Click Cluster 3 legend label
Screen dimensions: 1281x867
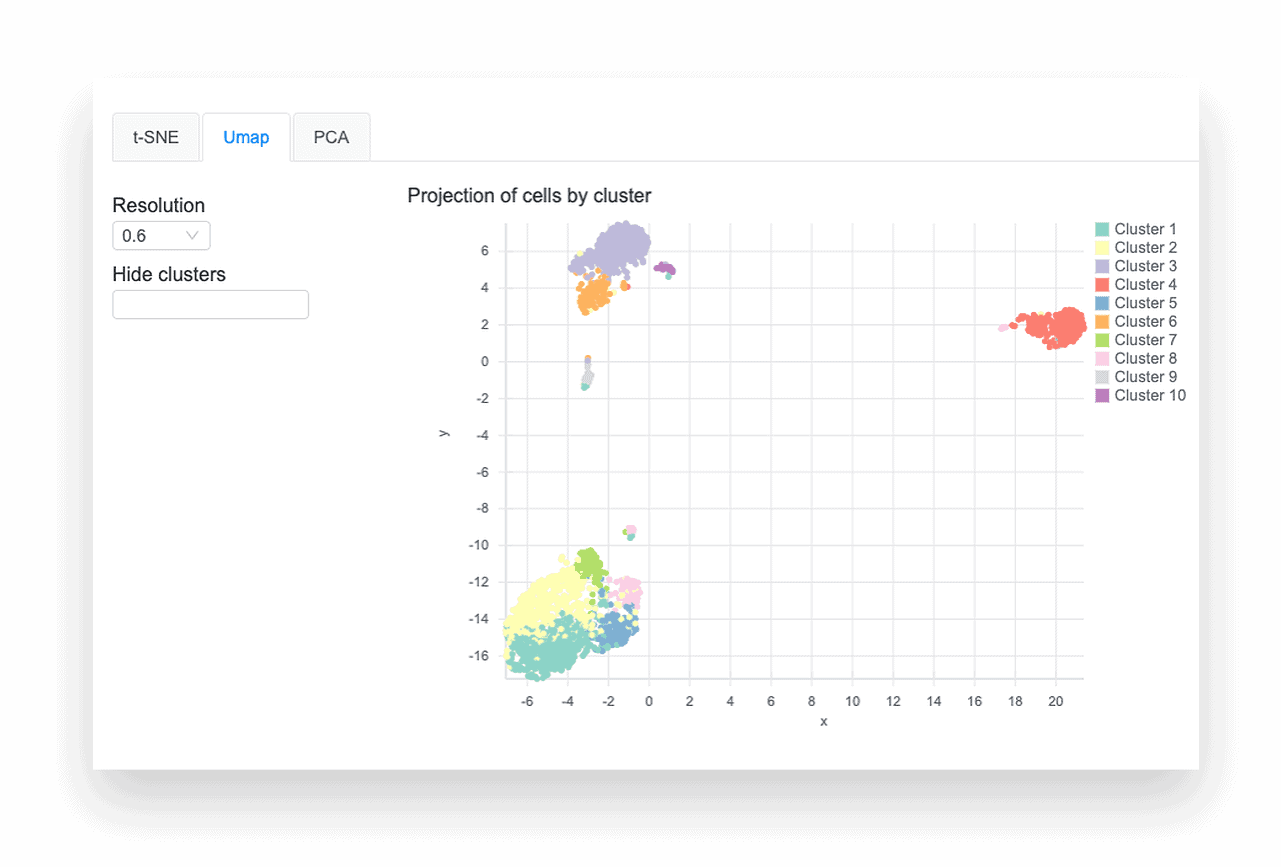point(1146,266)
